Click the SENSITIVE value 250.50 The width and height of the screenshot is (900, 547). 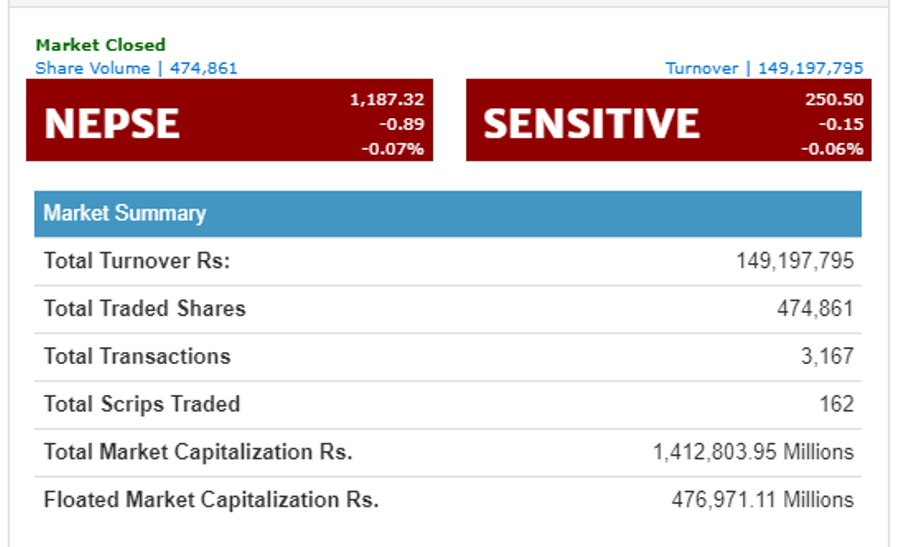pyautogui.click(x=834, y=99)
